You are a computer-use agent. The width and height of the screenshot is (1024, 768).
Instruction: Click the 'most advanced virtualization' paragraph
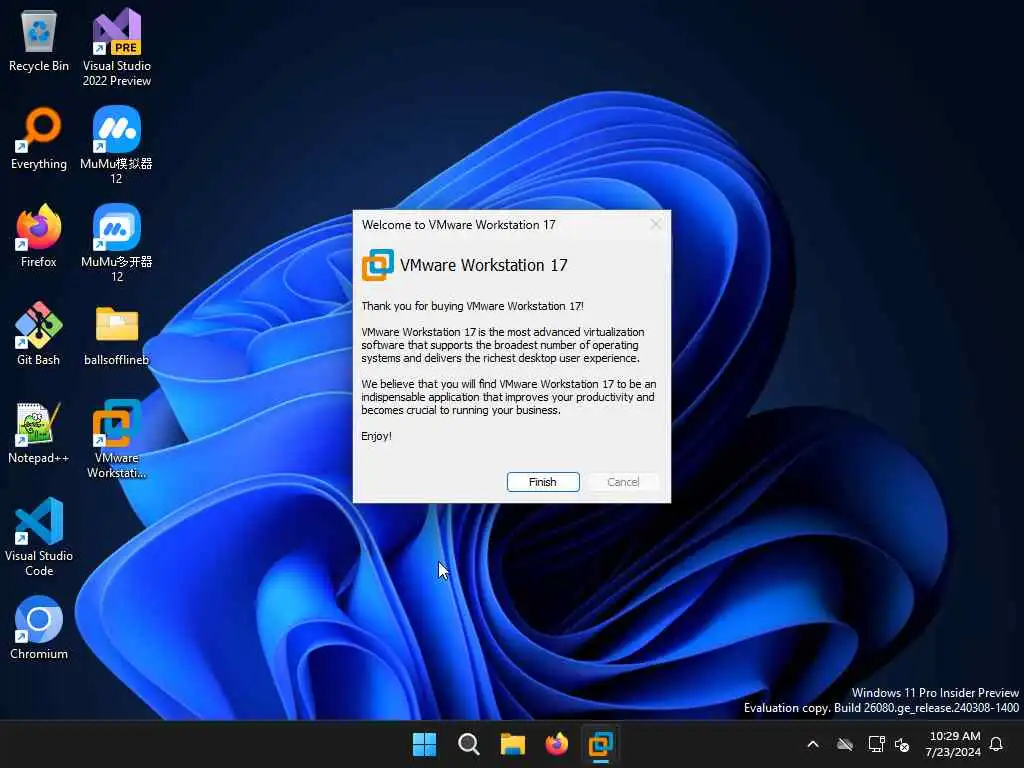tap(503, 345)
